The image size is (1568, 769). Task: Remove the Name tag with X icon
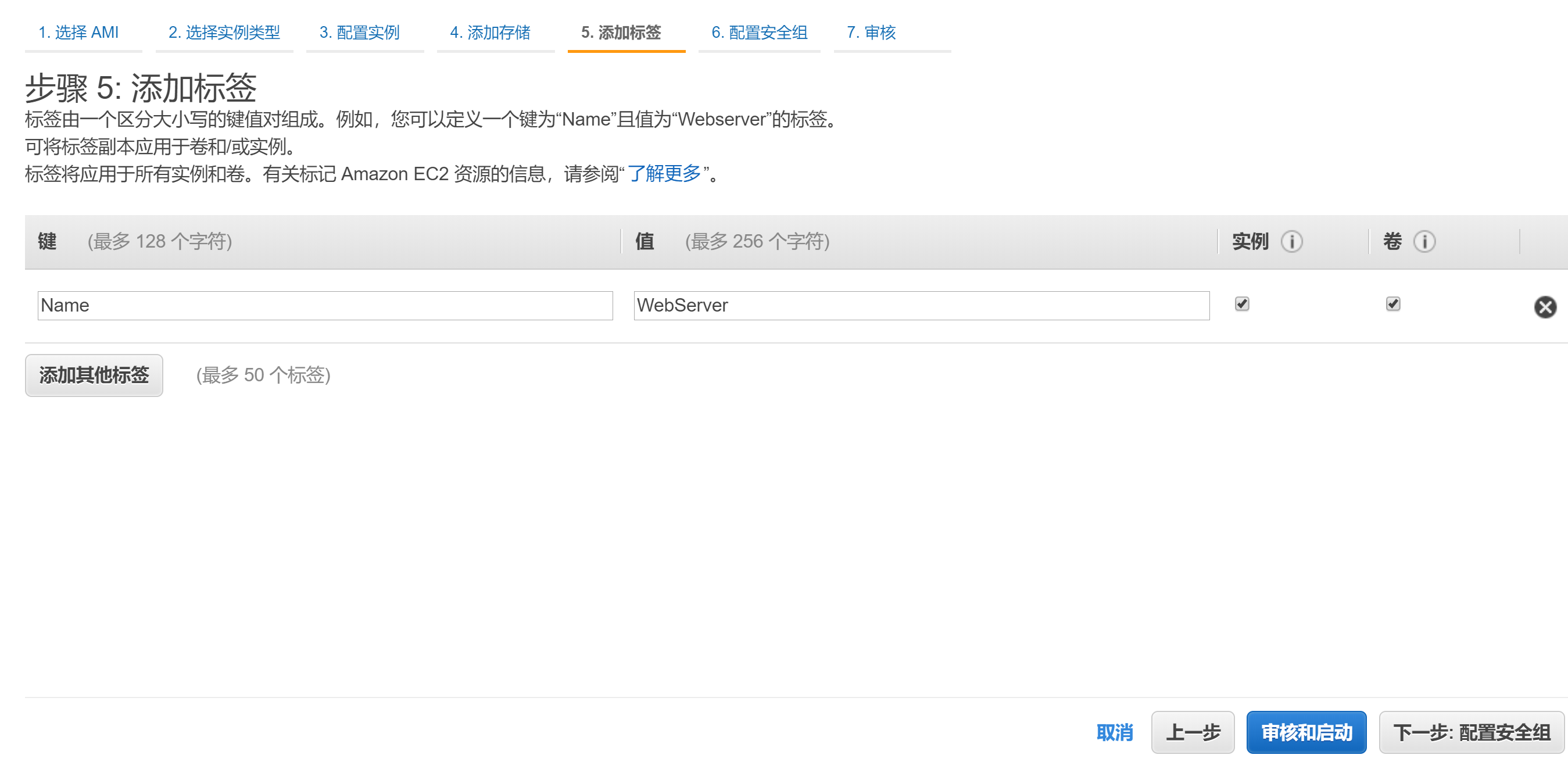tap(1544, 307)
